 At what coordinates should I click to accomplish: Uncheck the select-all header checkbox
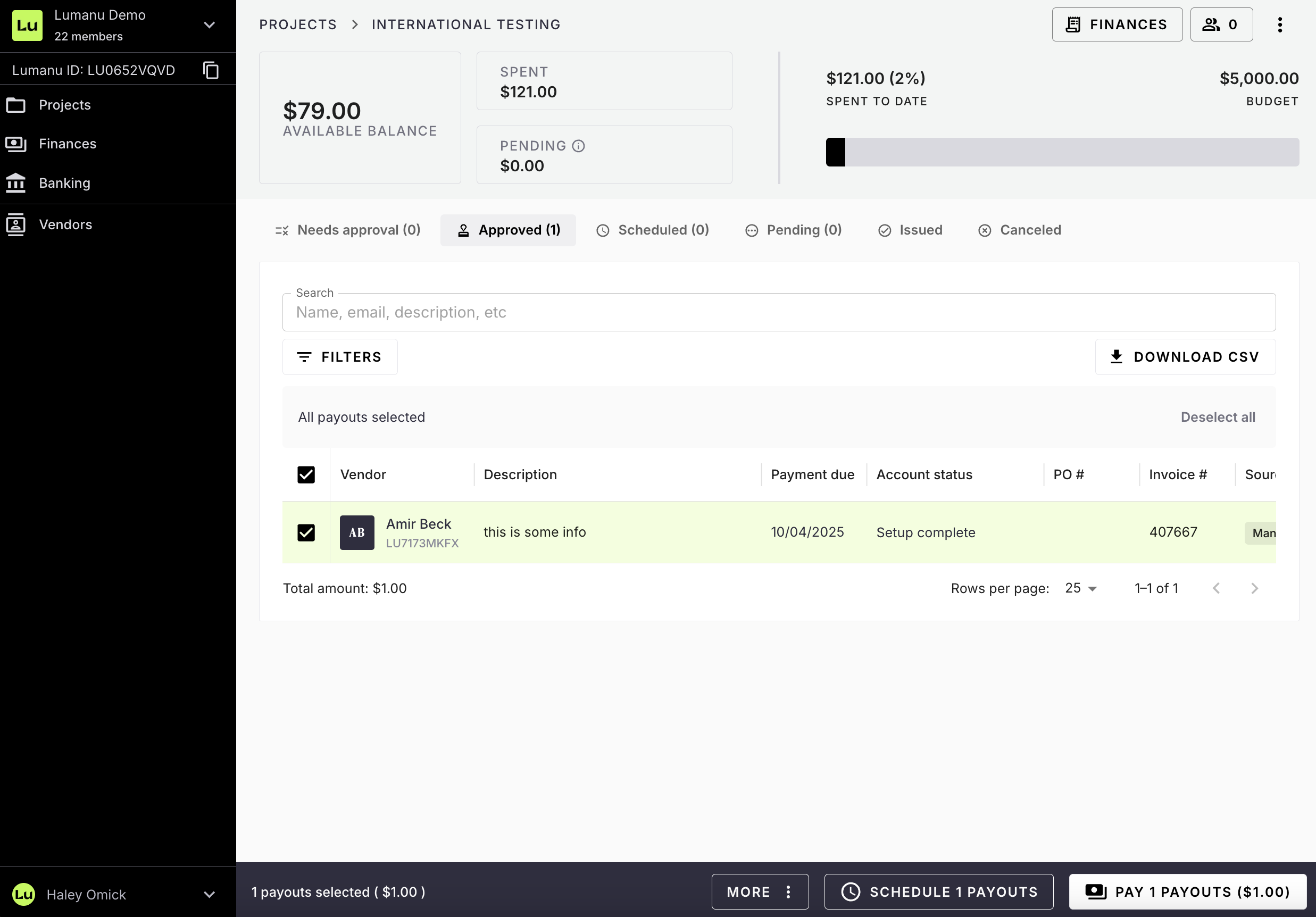coord(306,474)
